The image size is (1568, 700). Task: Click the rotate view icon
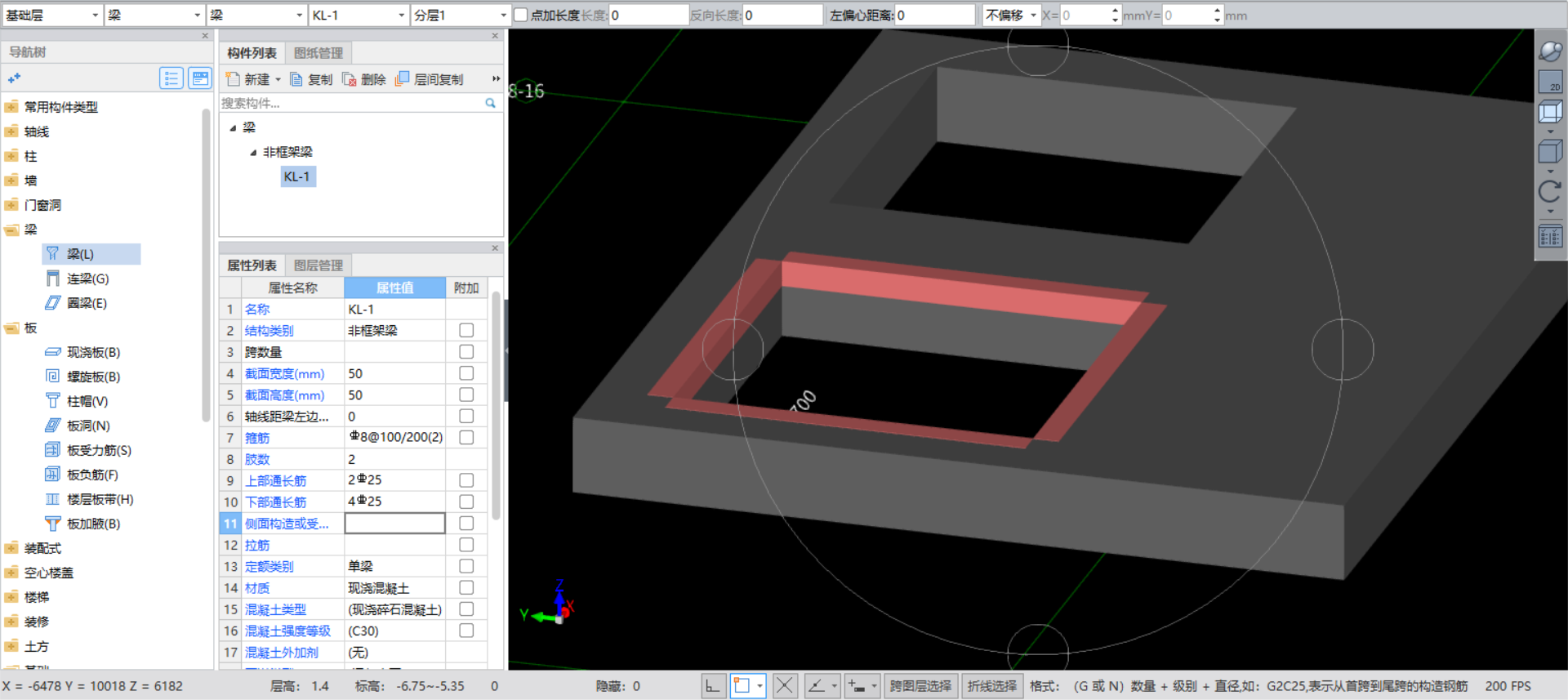[x=1550, y=192]
